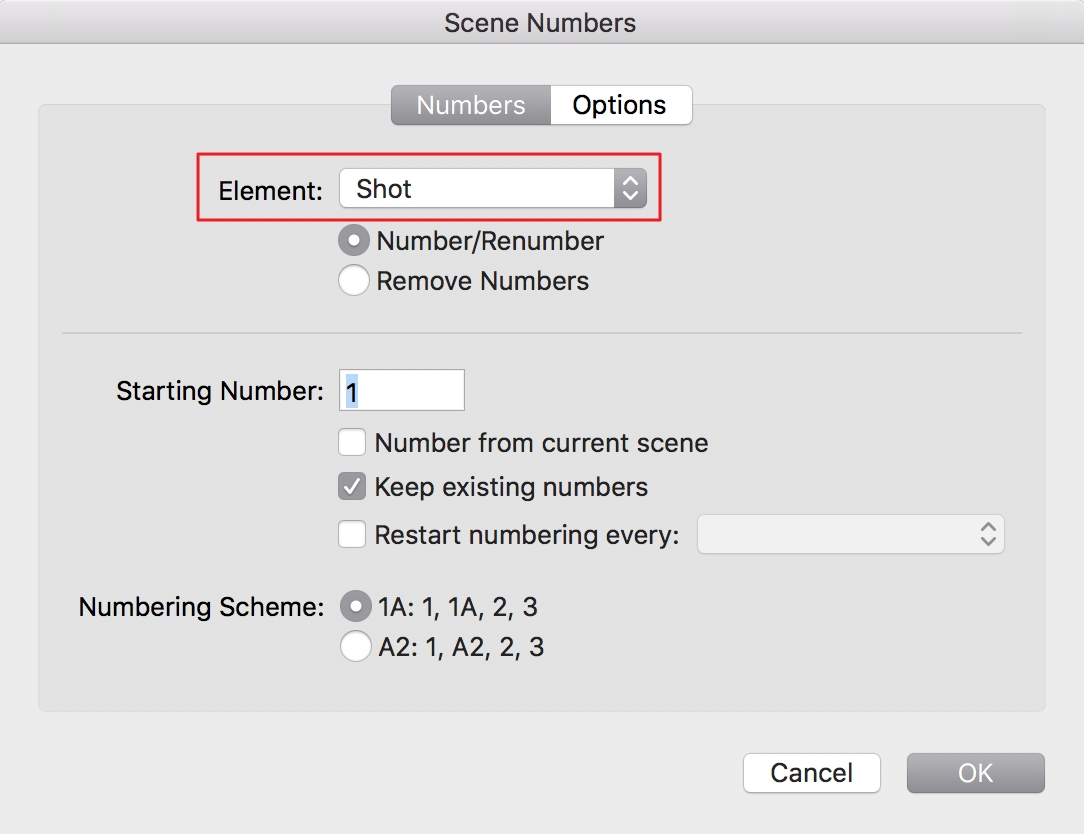Open the Options tab
Viewport: 1084px width, 834px height.
click(x=619, y=105)
